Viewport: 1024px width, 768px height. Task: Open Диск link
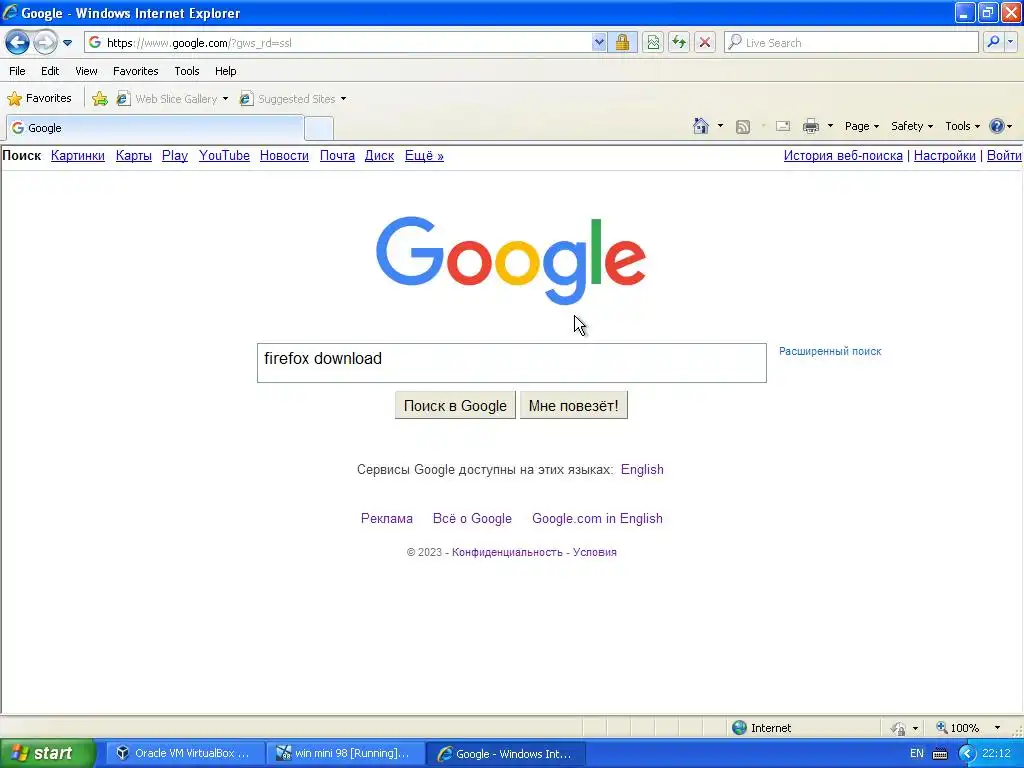379,155
